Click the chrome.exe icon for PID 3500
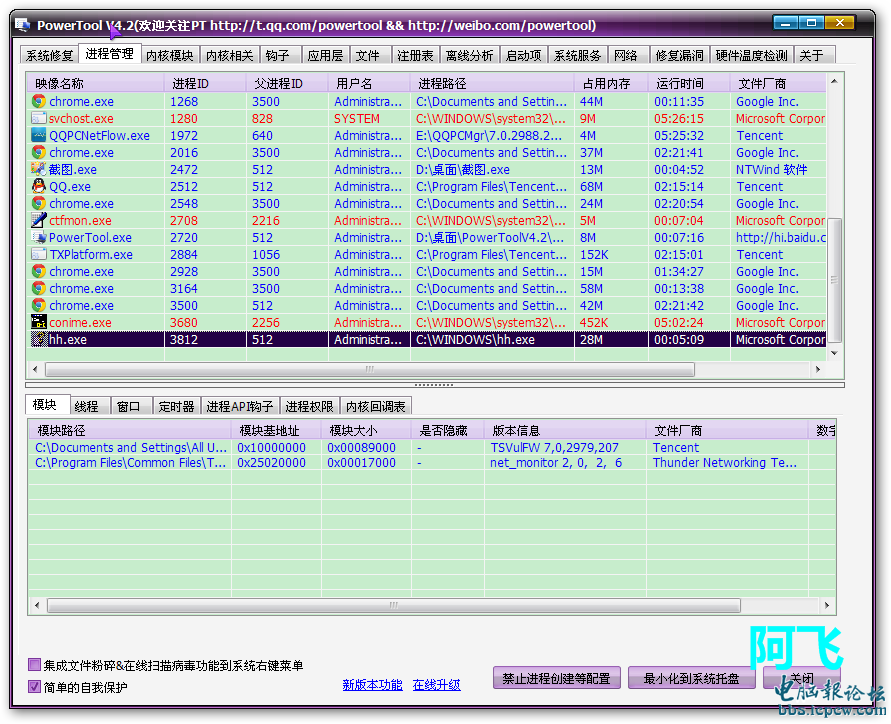The height and width of the screenshot is (724, 891). [39, 306]
